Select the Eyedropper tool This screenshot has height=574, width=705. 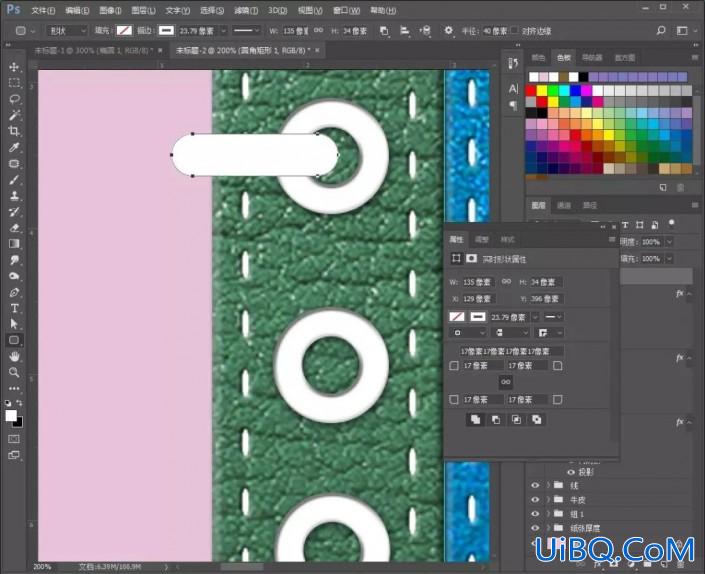[x=14, y=147]
